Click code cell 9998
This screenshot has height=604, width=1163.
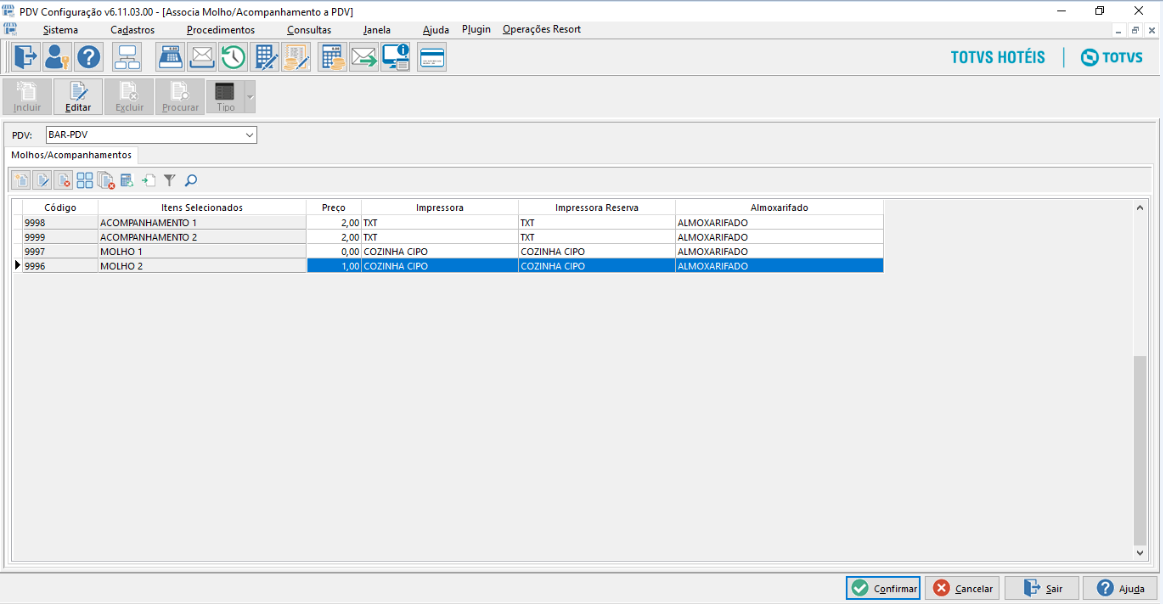[x=60, y=223]
